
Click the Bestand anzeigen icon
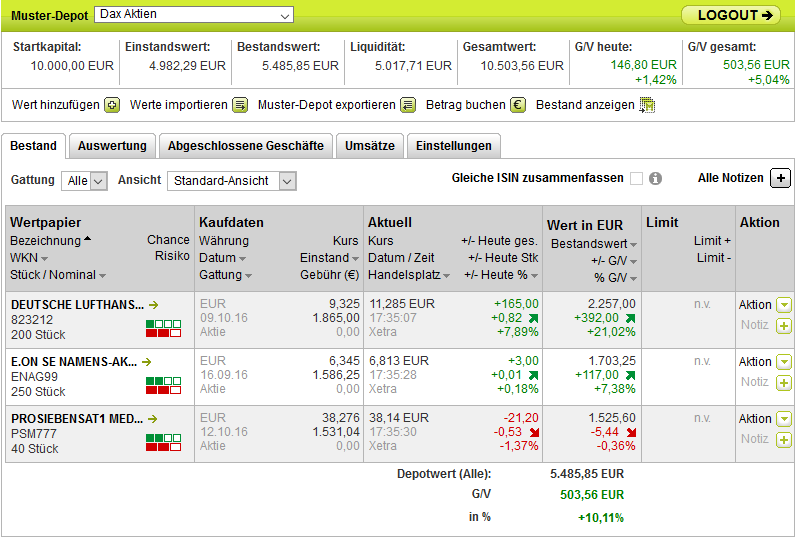click(x=647, y=105)
